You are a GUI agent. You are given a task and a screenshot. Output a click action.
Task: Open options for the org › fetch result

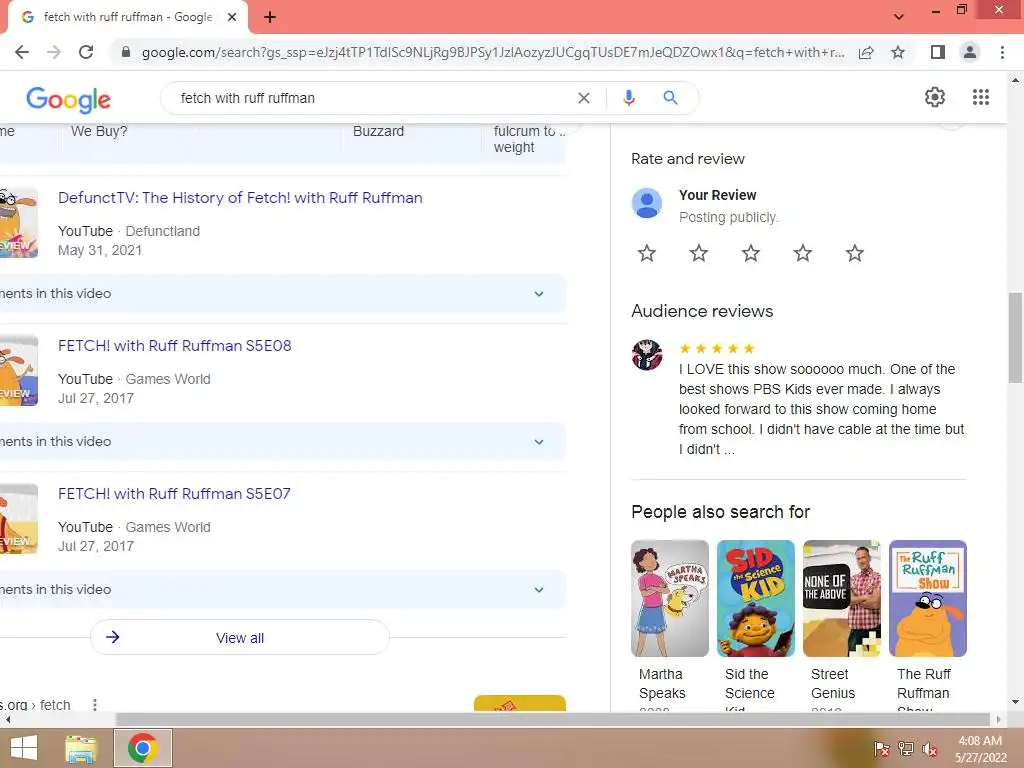95,705
